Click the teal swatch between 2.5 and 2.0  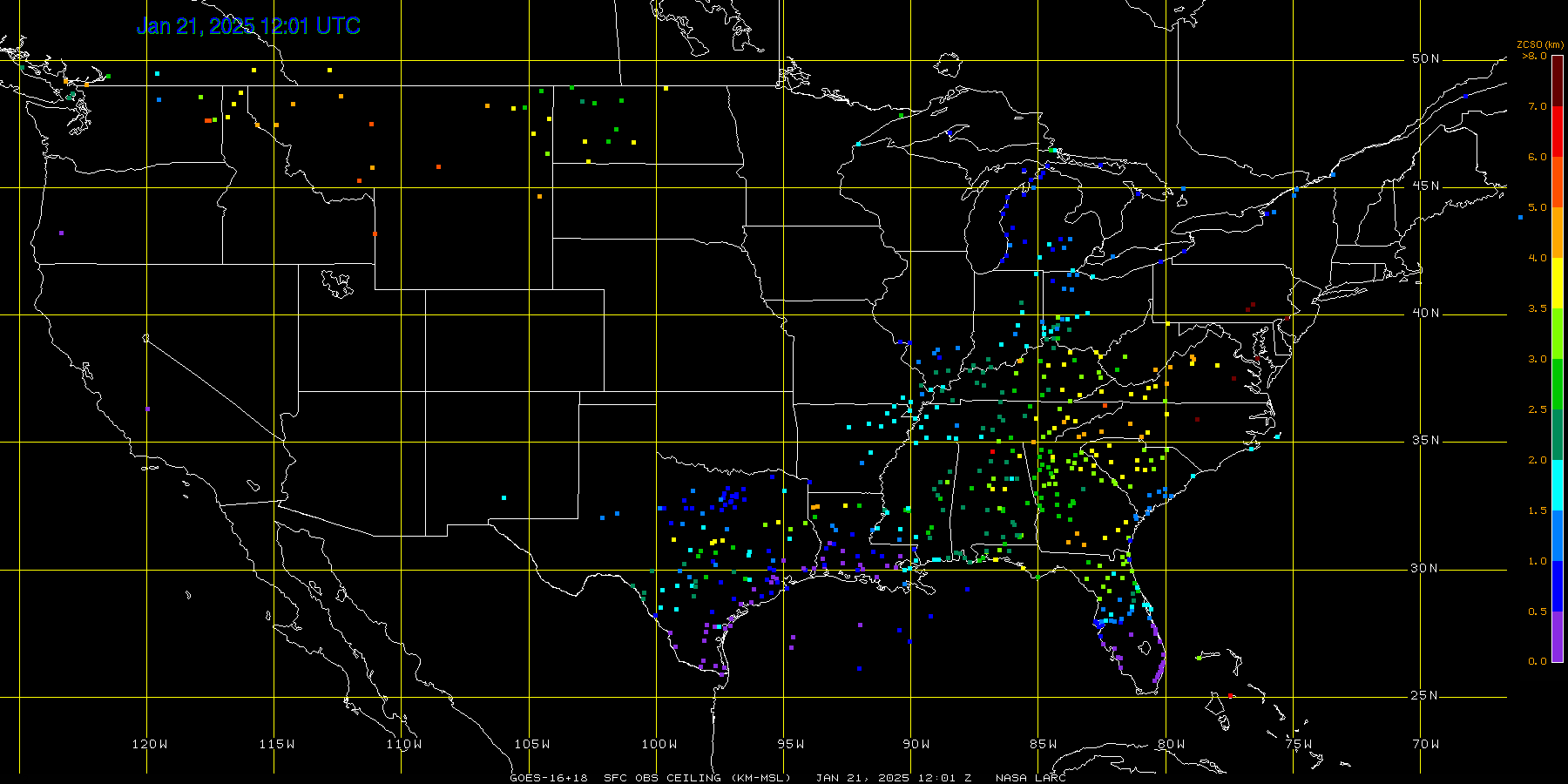coord(1558,435)
